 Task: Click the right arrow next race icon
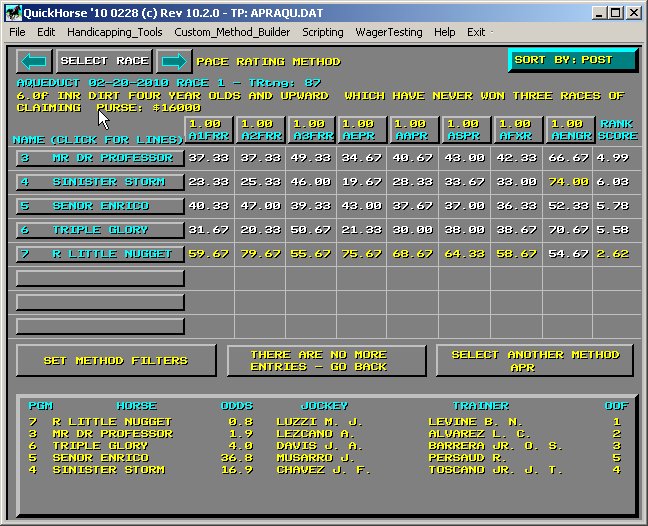pos(173,61)
